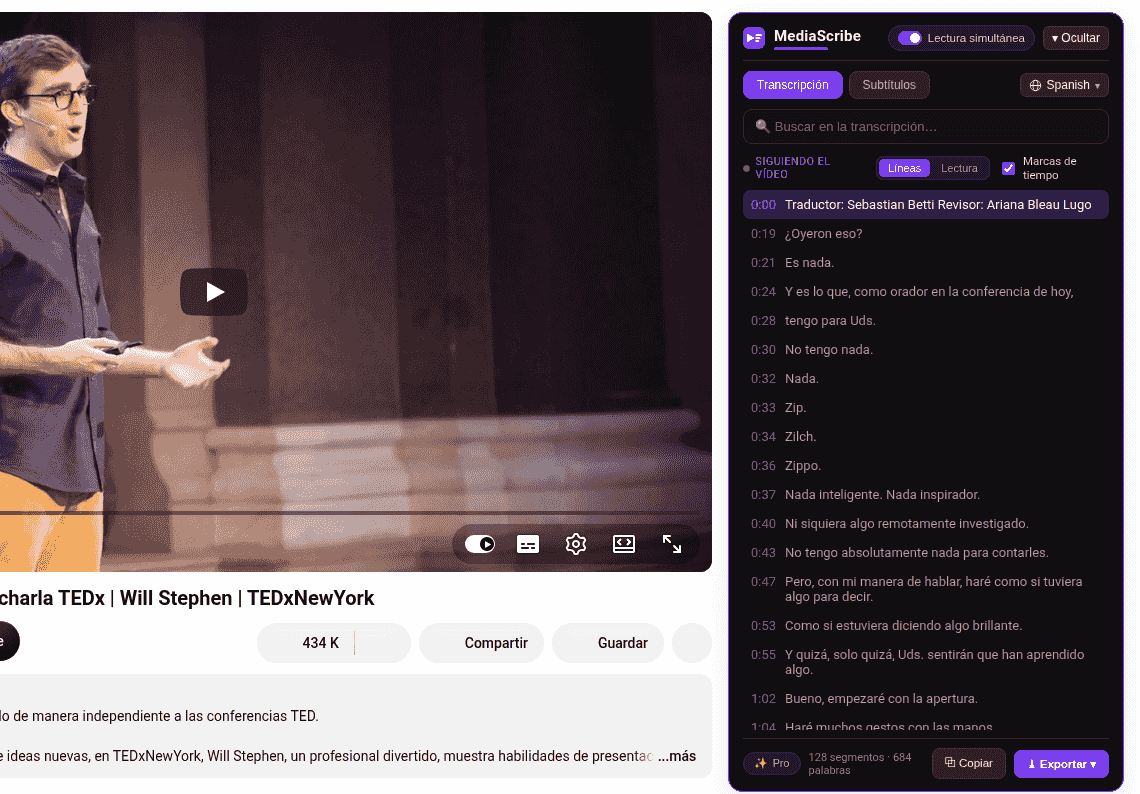Toggle the autoplay switch in player controls
This screenshot has width=1140, height=794.
[x=480, y=544]
